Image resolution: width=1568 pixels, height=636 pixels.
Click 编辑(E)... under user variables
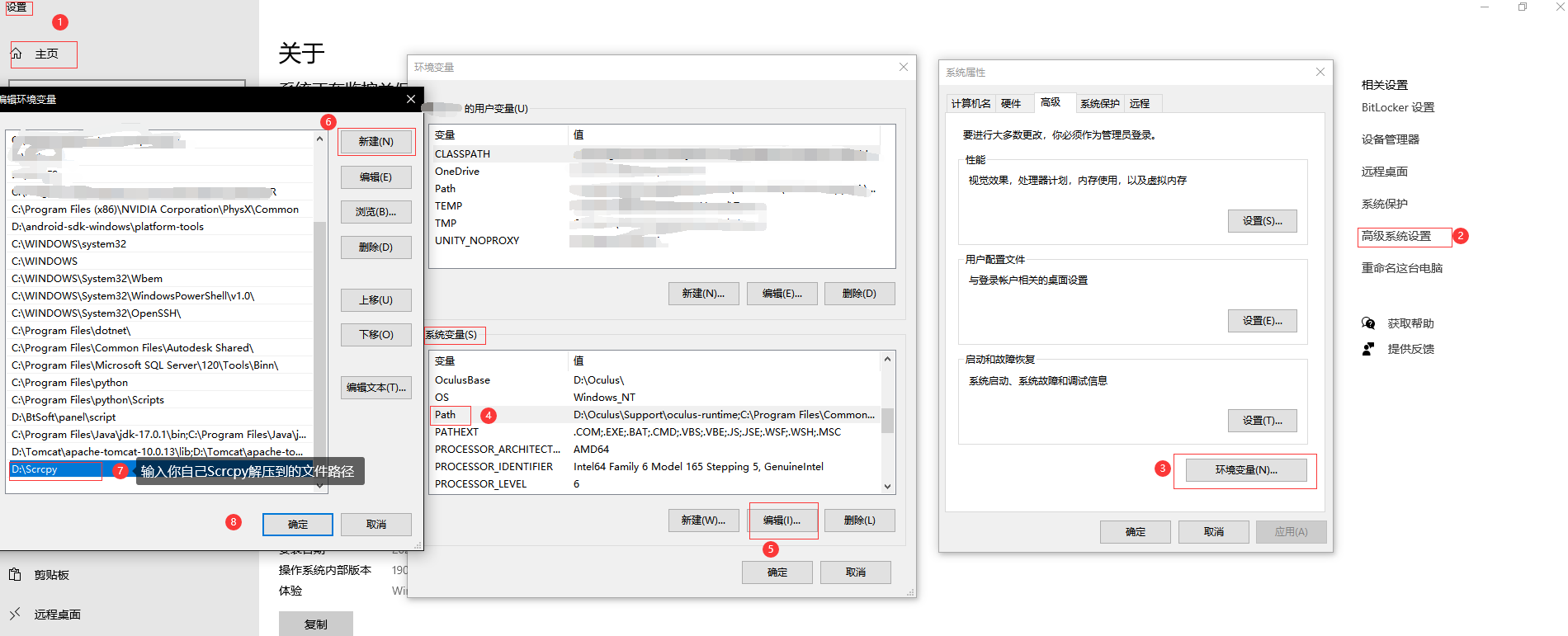click(x=782, y=294)
